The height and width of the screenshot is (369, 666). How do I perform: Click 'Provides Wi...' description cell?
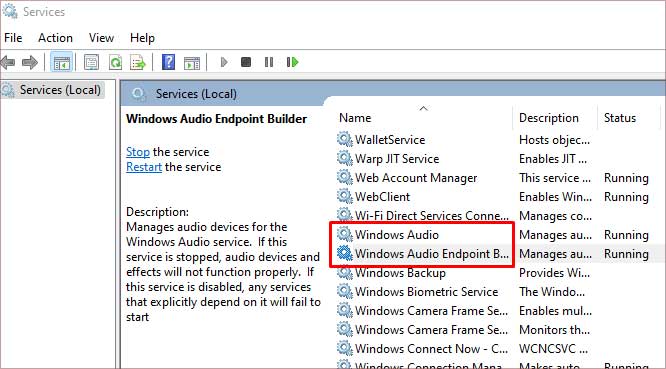554,273
